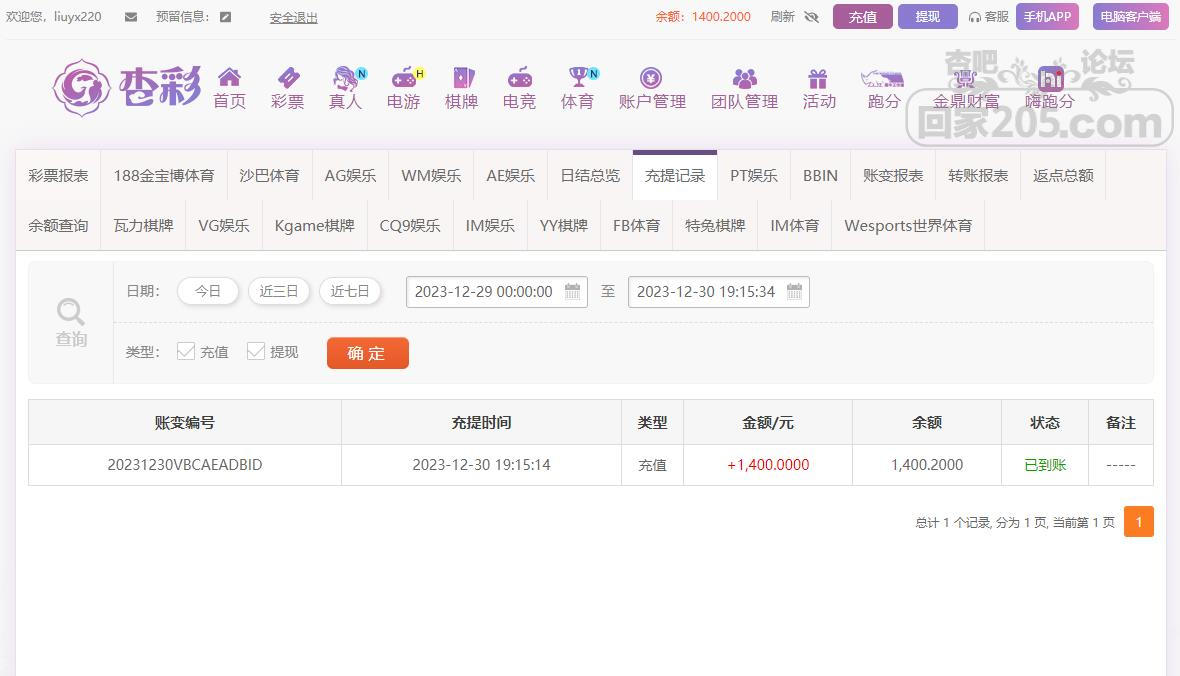Open the live casino 真人 icon
Image resolution: width=1180 pixels, height=676 pixels.
[x=345, y=78]
